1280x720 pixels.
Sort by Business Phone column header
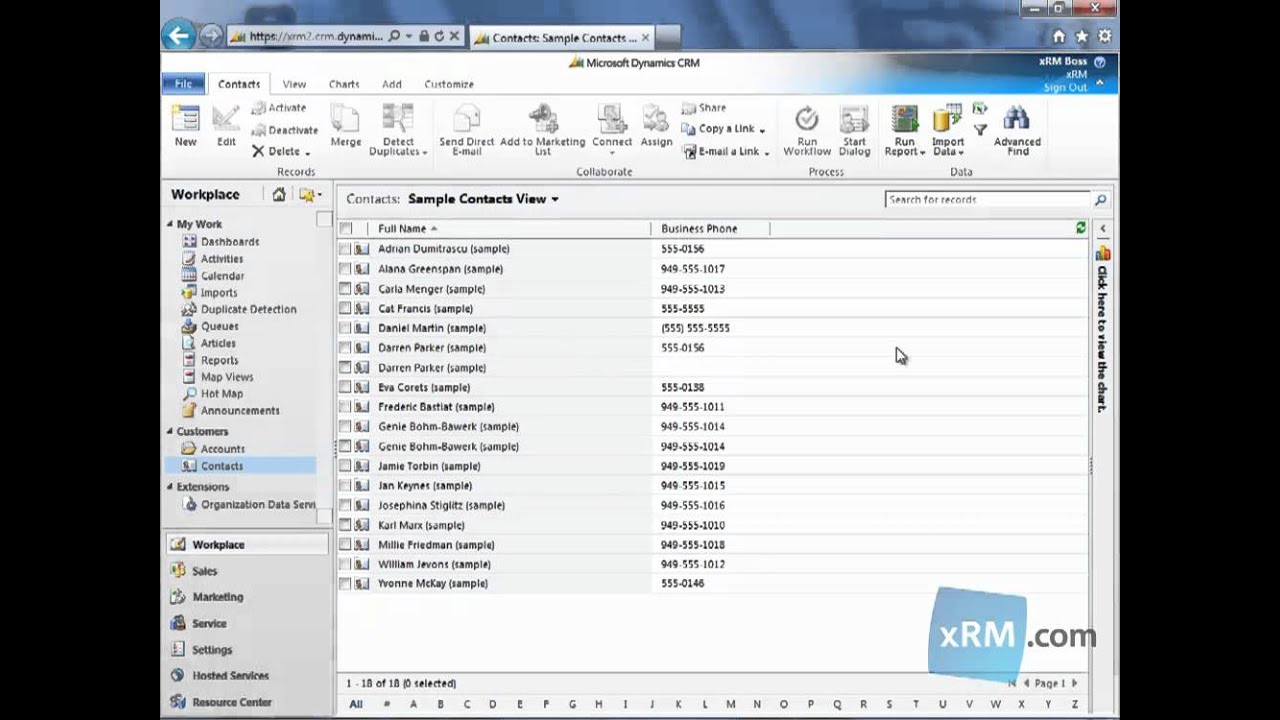(x=699, y=229)
